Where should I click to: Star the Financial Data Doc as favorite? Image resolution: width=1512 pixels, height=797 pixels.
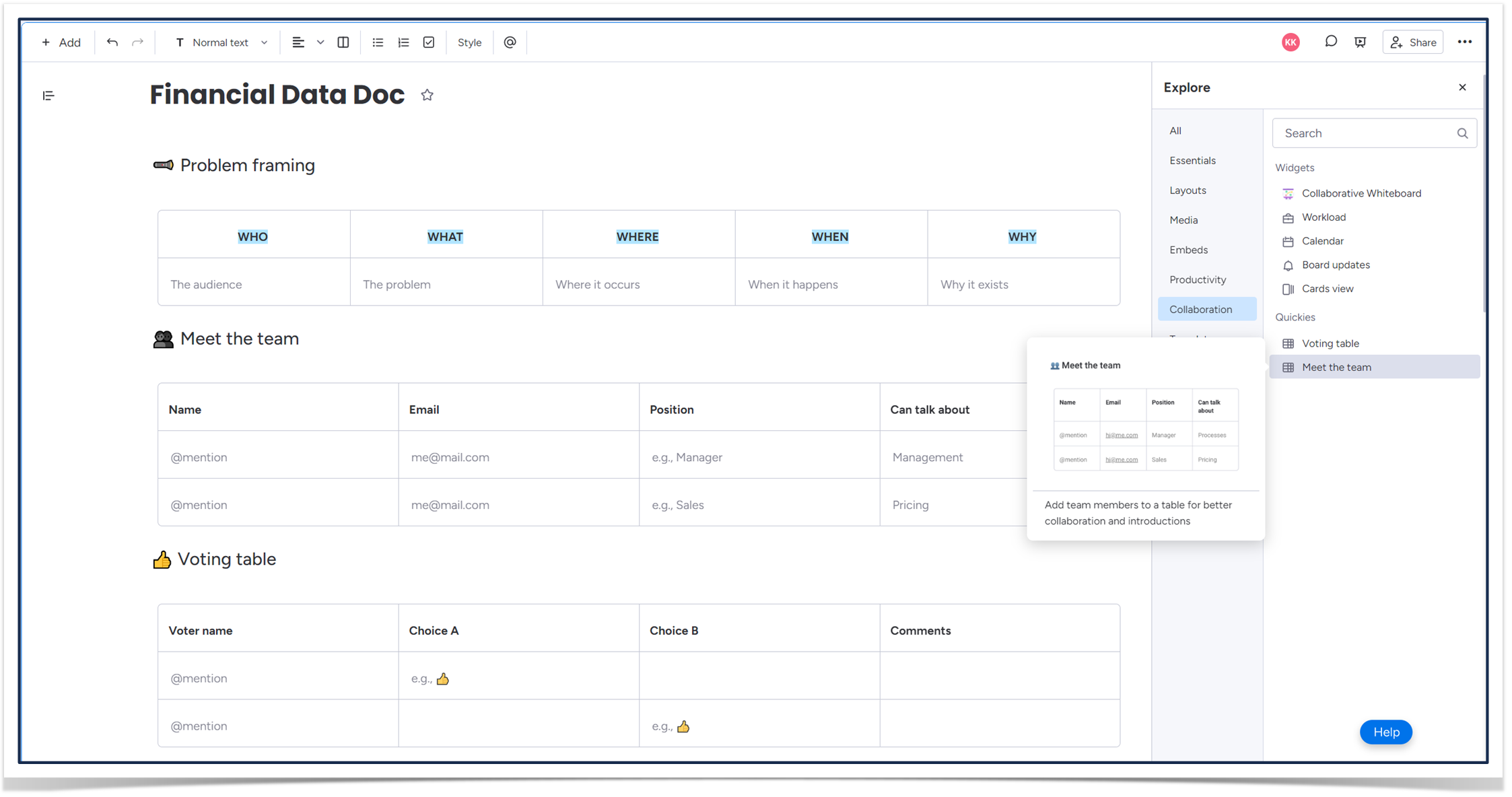click(x=427, y=96)
